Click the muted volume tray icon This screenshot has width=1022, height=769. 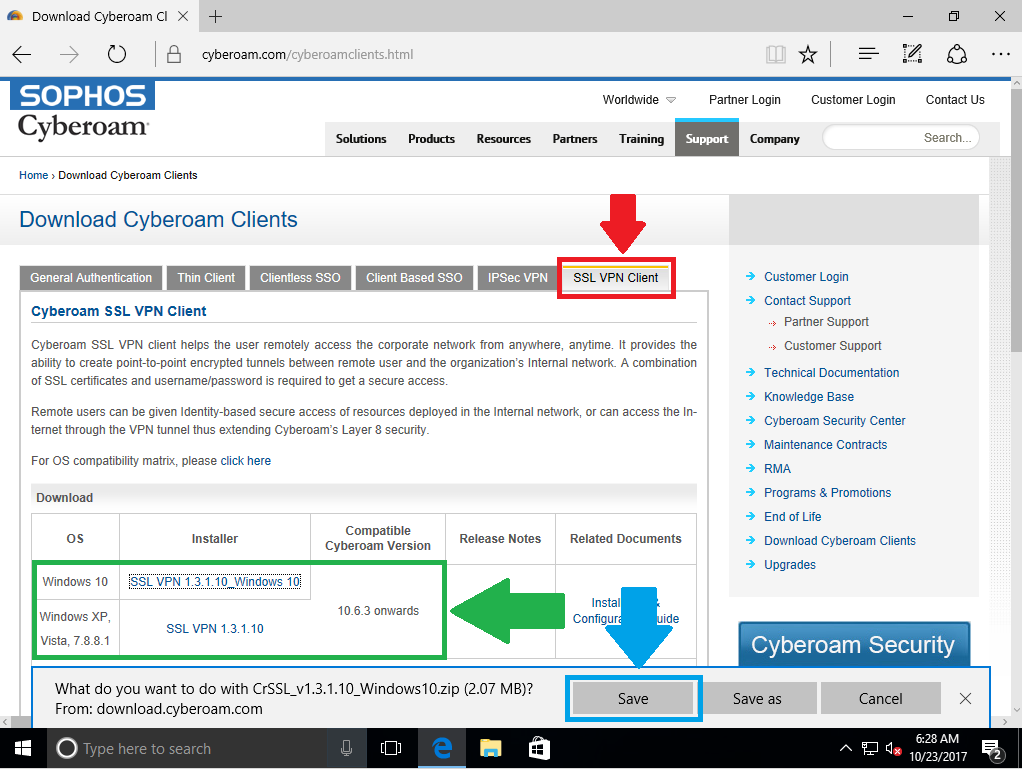pos(894,749)
